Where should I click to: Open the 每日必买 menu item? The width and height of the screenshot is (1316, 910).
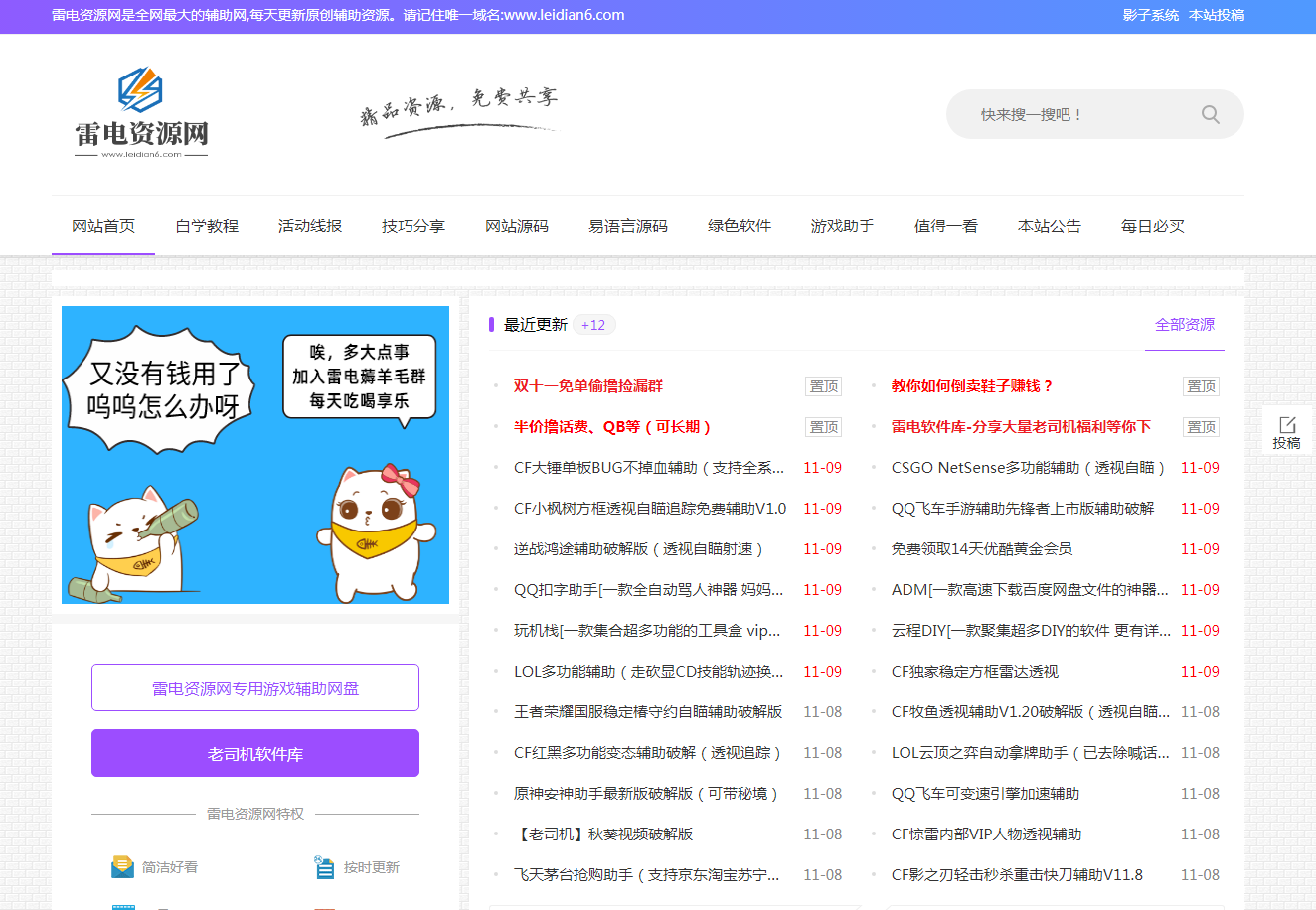pyautogui.click(x=1153, y=227)
